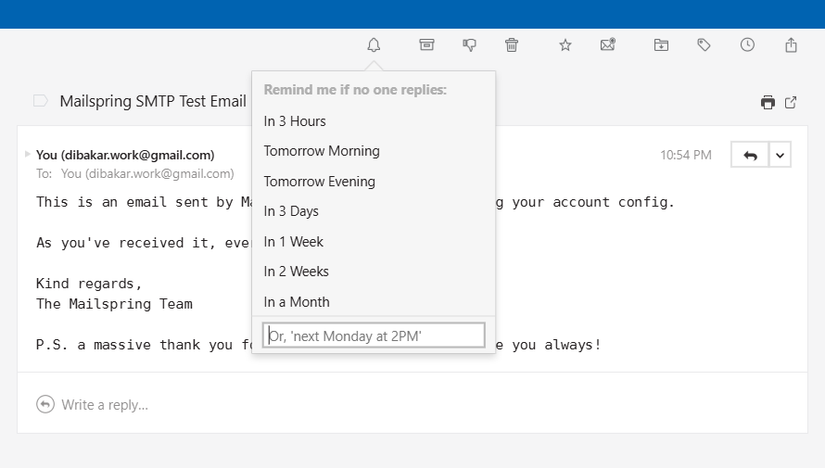Click the reply arrow button
825x468 pixels.
pos(750,155)
